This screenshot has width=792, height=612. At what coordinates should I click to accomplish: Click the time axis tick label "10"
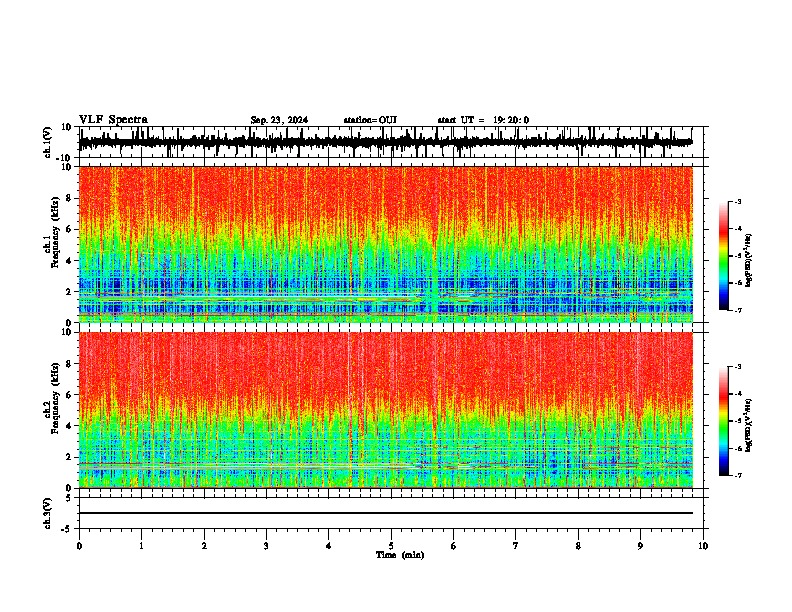click(x=703, y=546)
